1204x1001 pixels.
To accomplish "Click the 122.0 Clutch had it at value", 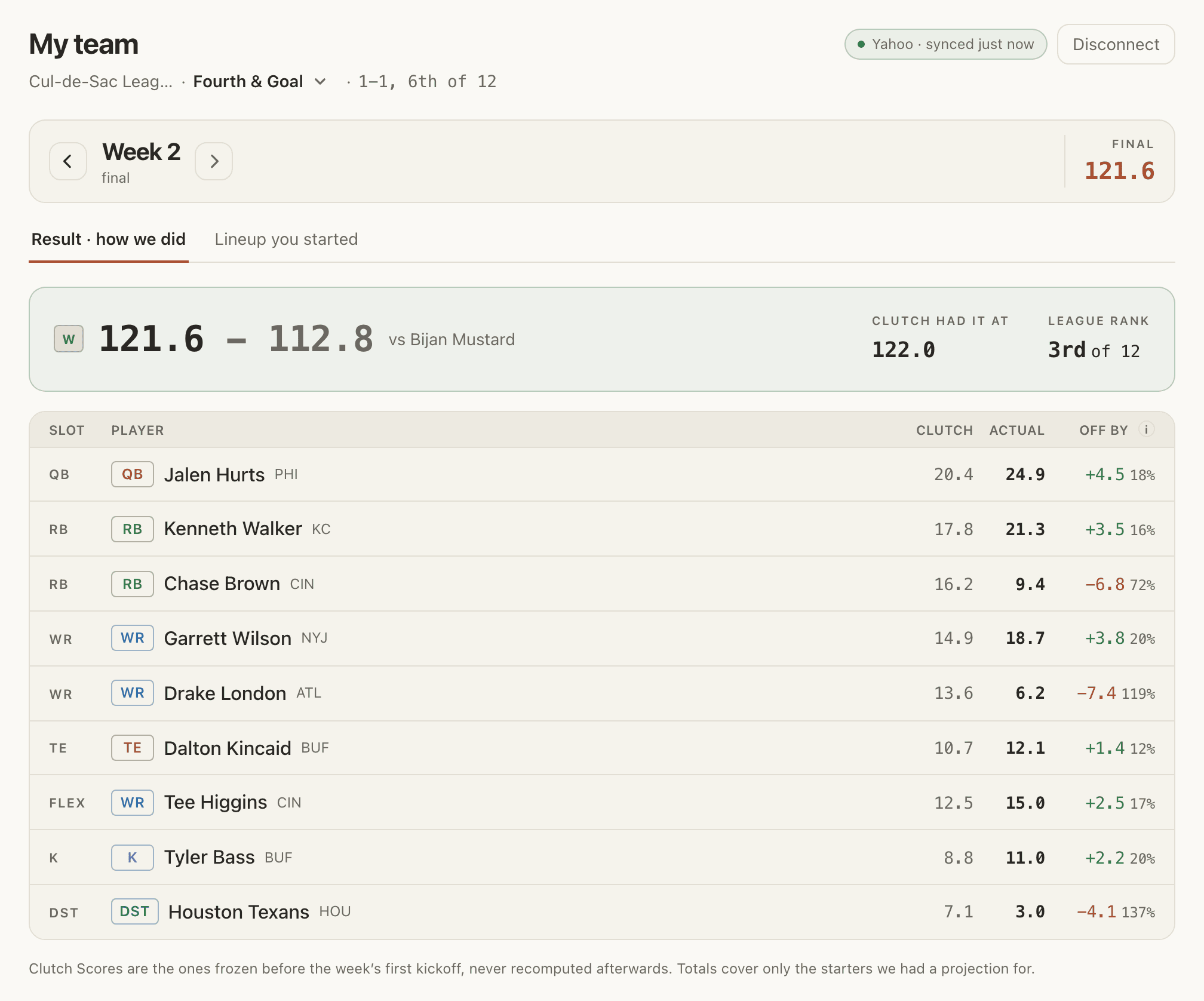I will [904, 350].
